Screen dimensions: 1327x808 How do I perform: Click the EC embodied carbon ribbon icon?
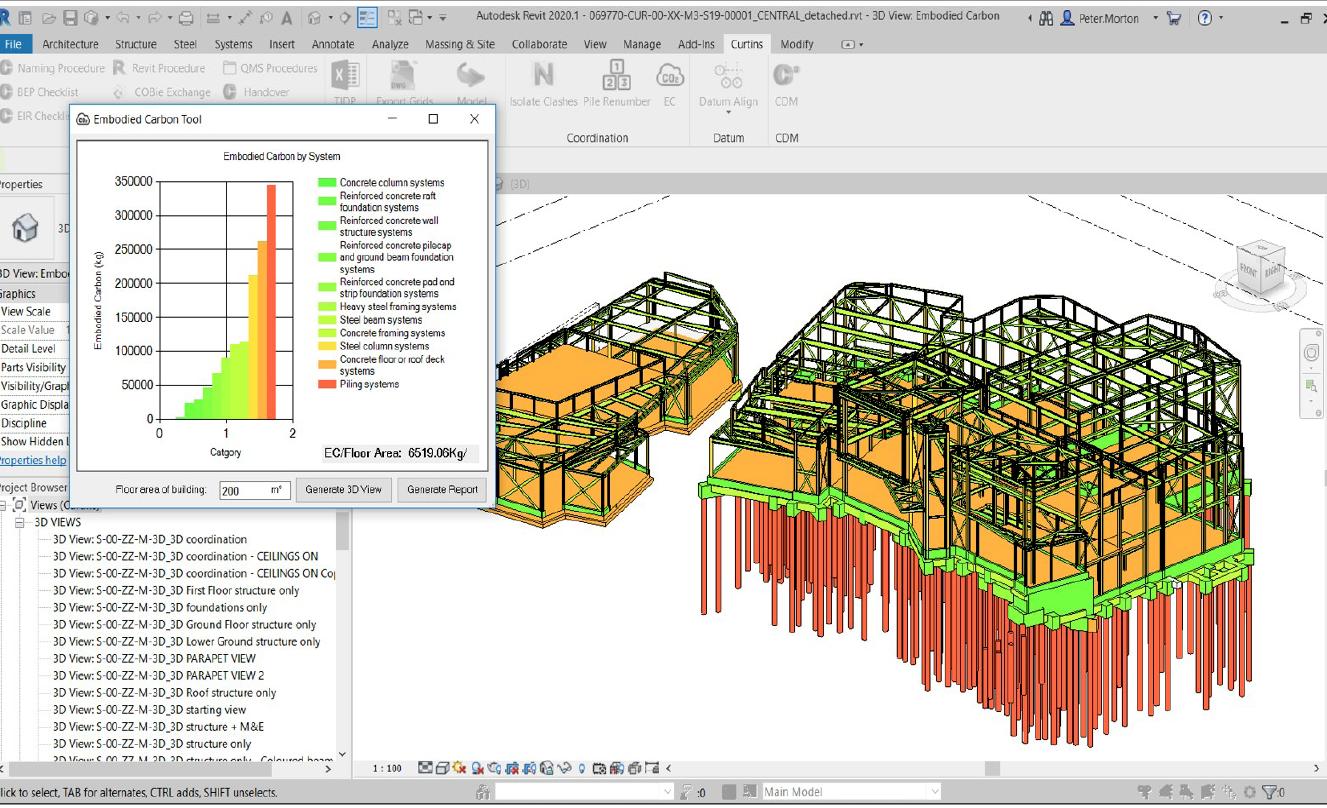669,77
